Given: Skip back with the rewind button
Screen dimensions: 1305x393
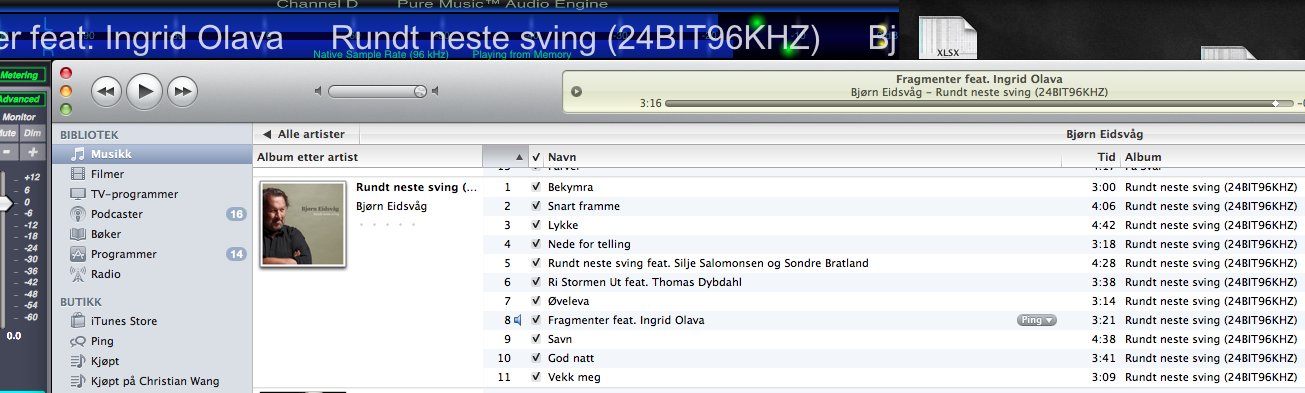Looking at the screenshot, I should [x=107, y=91].
